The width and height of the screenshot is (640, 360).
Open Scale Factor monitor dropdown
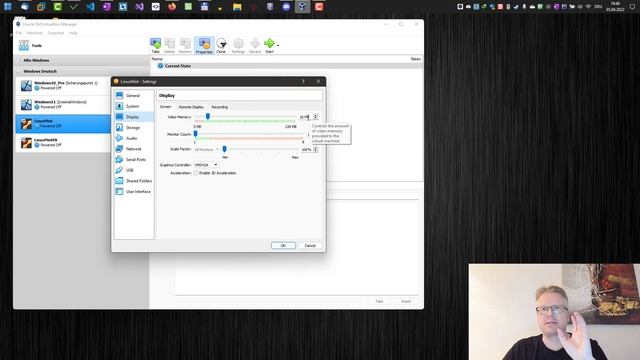tap(206, 149)
